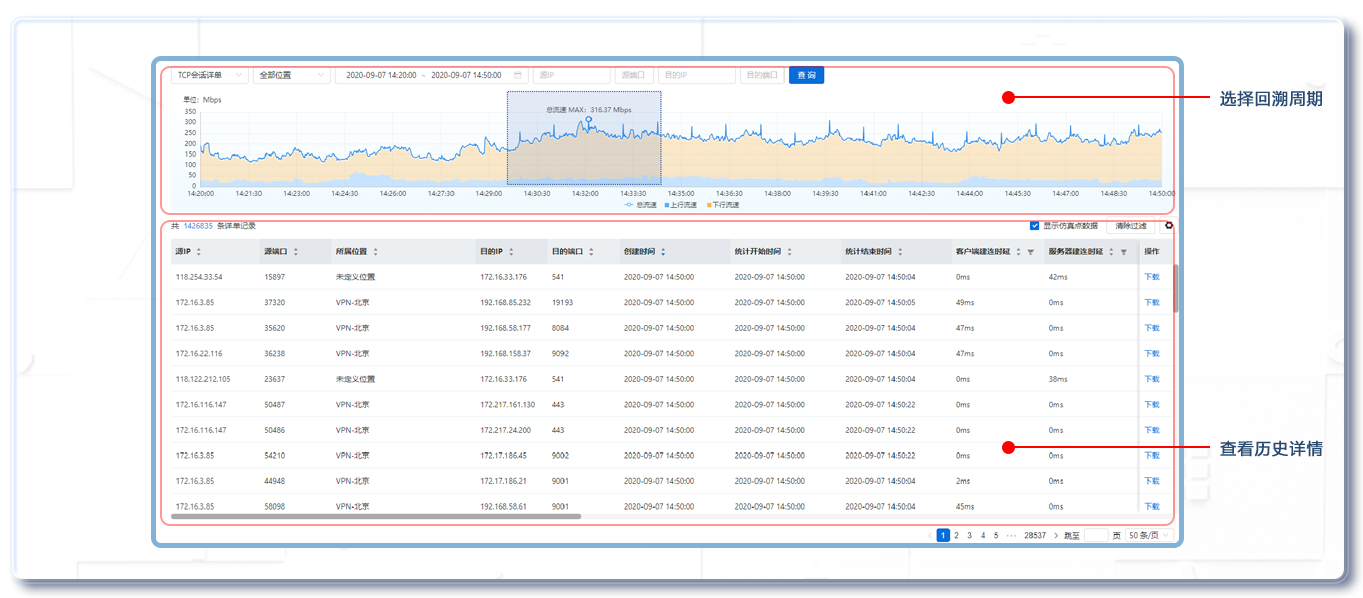
Task: Download the row with source port 15897
Action: (1152, 277)
